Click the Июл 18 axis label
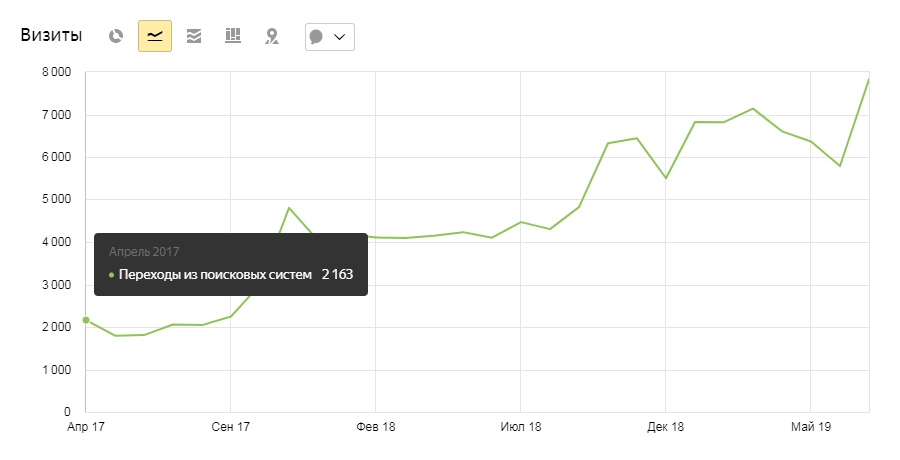Viewport: 900px width, 460px height. pyautogui.click(x=520, y=427)
